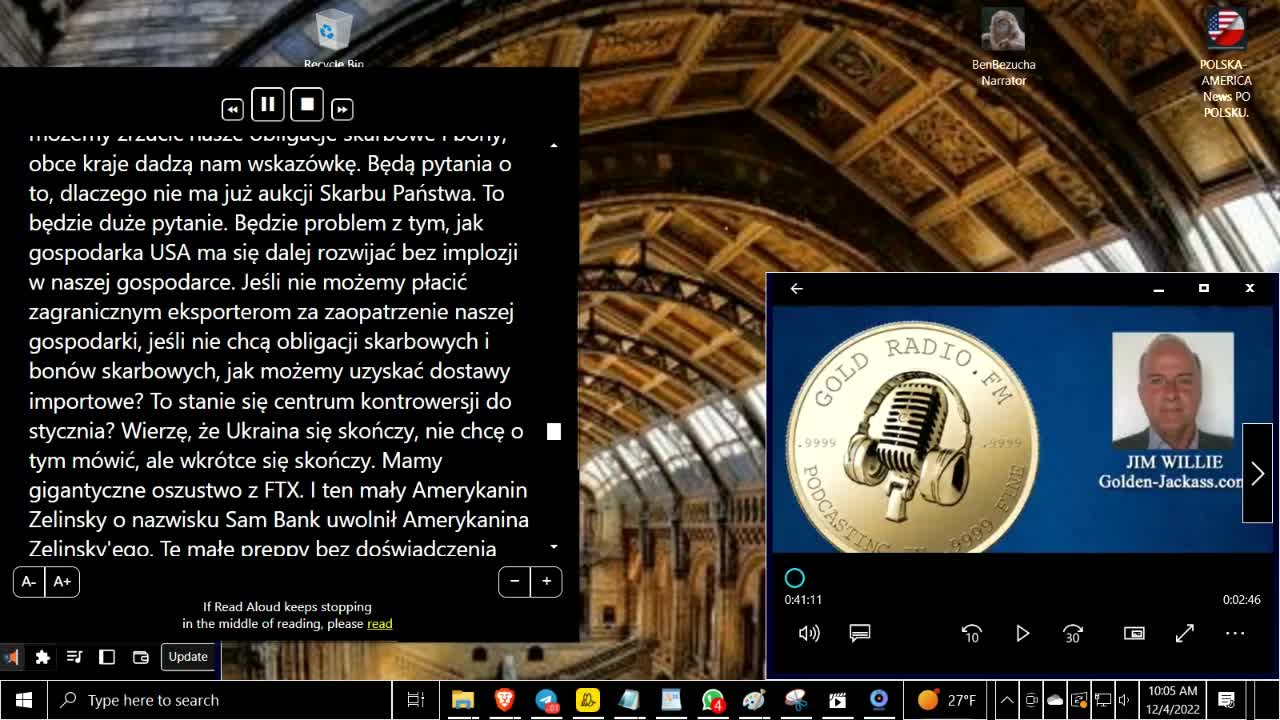Open system volume tray icon
Viewport: 1280px width, 720px height.
[1125, 700]
